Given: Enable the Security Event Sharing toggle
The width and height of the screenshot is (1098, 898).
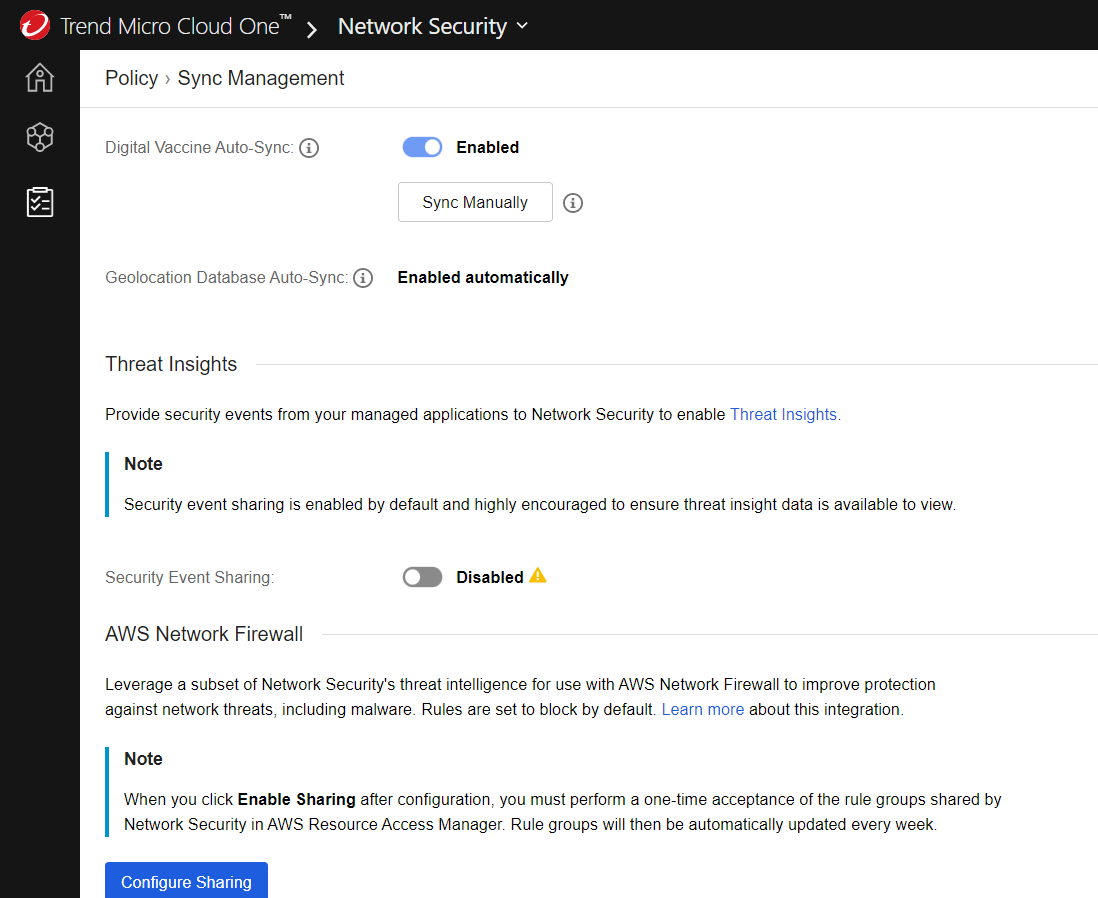Looking at the screenshot, I should click(422, 577).
